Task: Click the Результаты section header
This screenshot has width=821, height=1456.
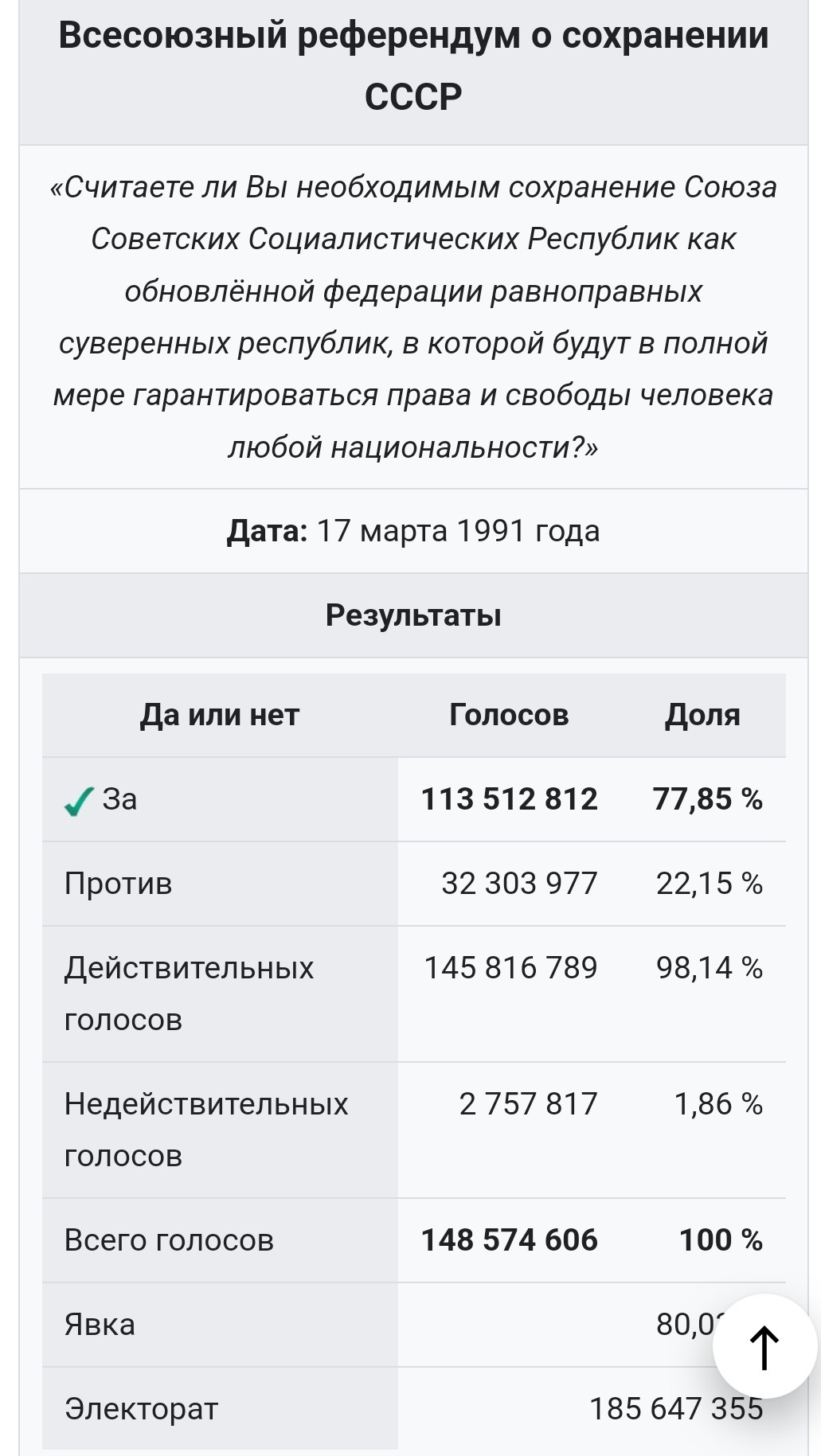Action: [413, 615]
